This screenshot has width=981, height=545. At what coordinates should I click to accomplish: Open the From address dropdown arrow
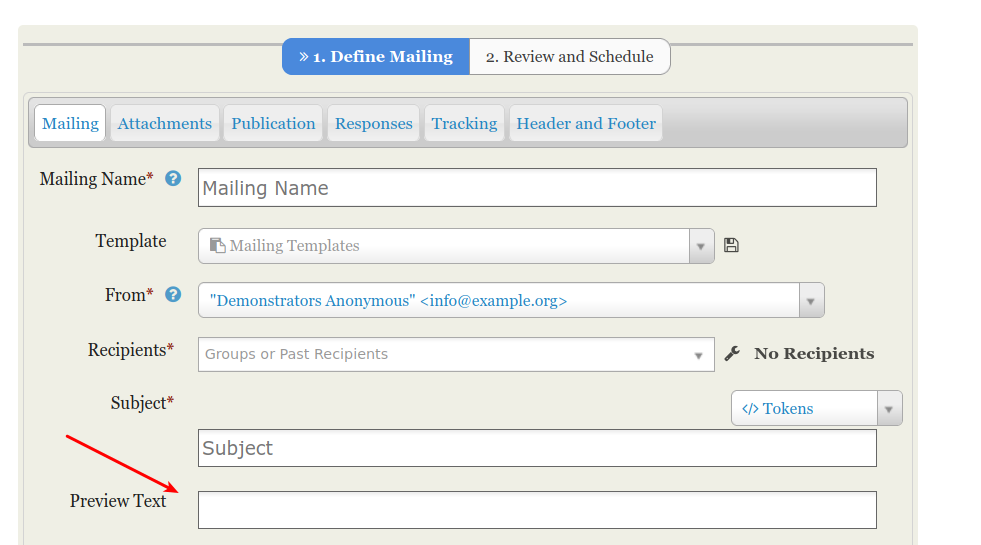(x=811, y=300)
